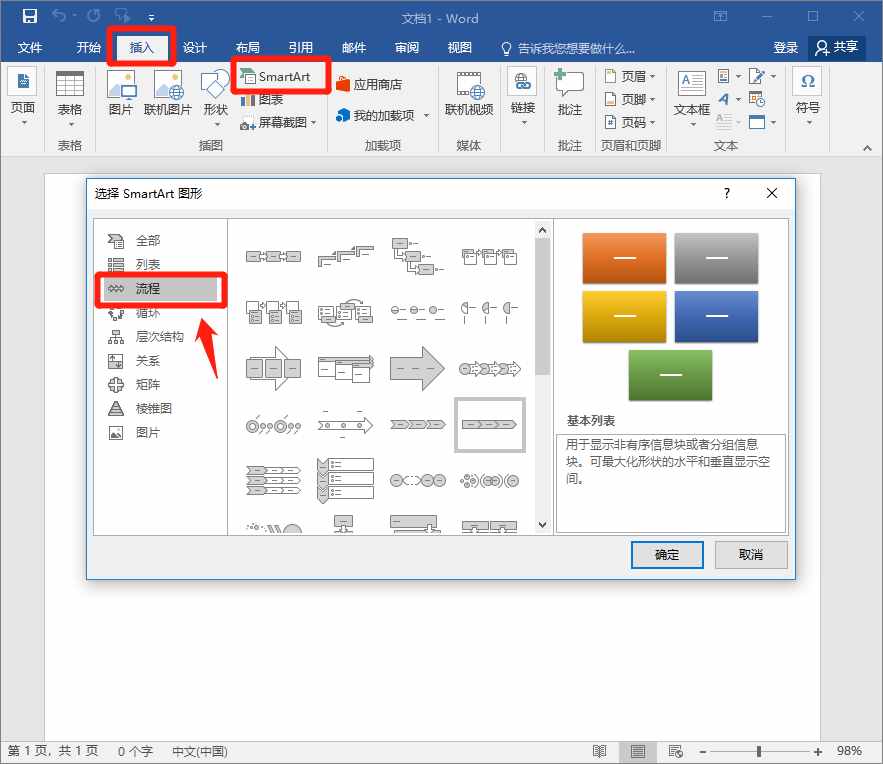Click the dialog help question mark
The image size is (883, 764).
727,194
